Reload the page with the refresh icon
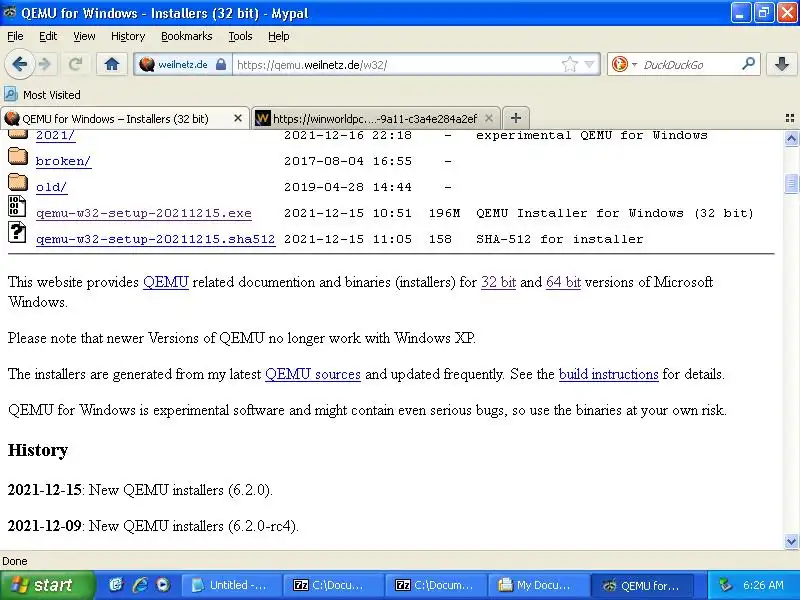 coord(76,64)
